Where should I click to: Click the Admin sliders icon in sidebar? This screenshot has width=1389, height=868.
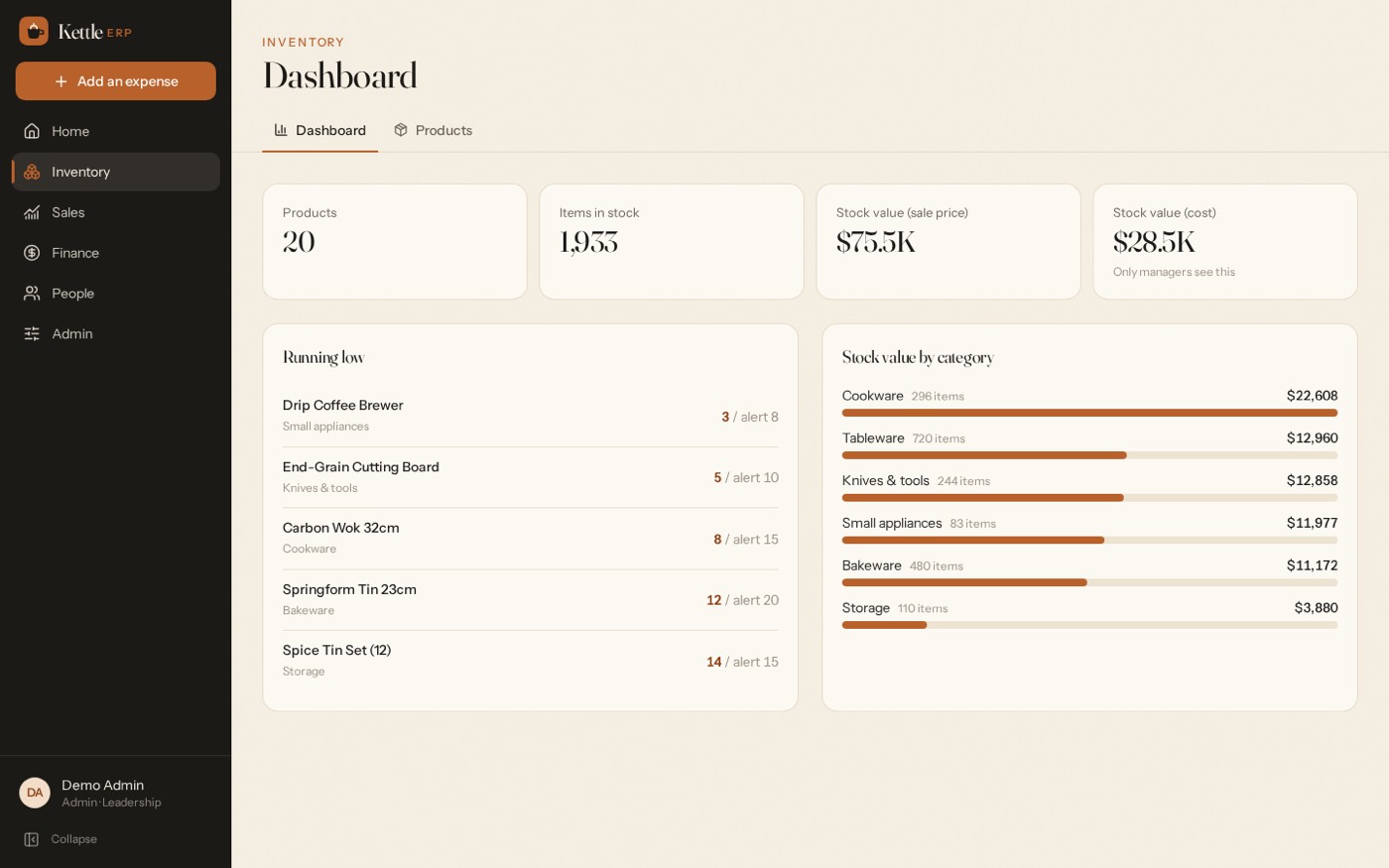(32, 334)
